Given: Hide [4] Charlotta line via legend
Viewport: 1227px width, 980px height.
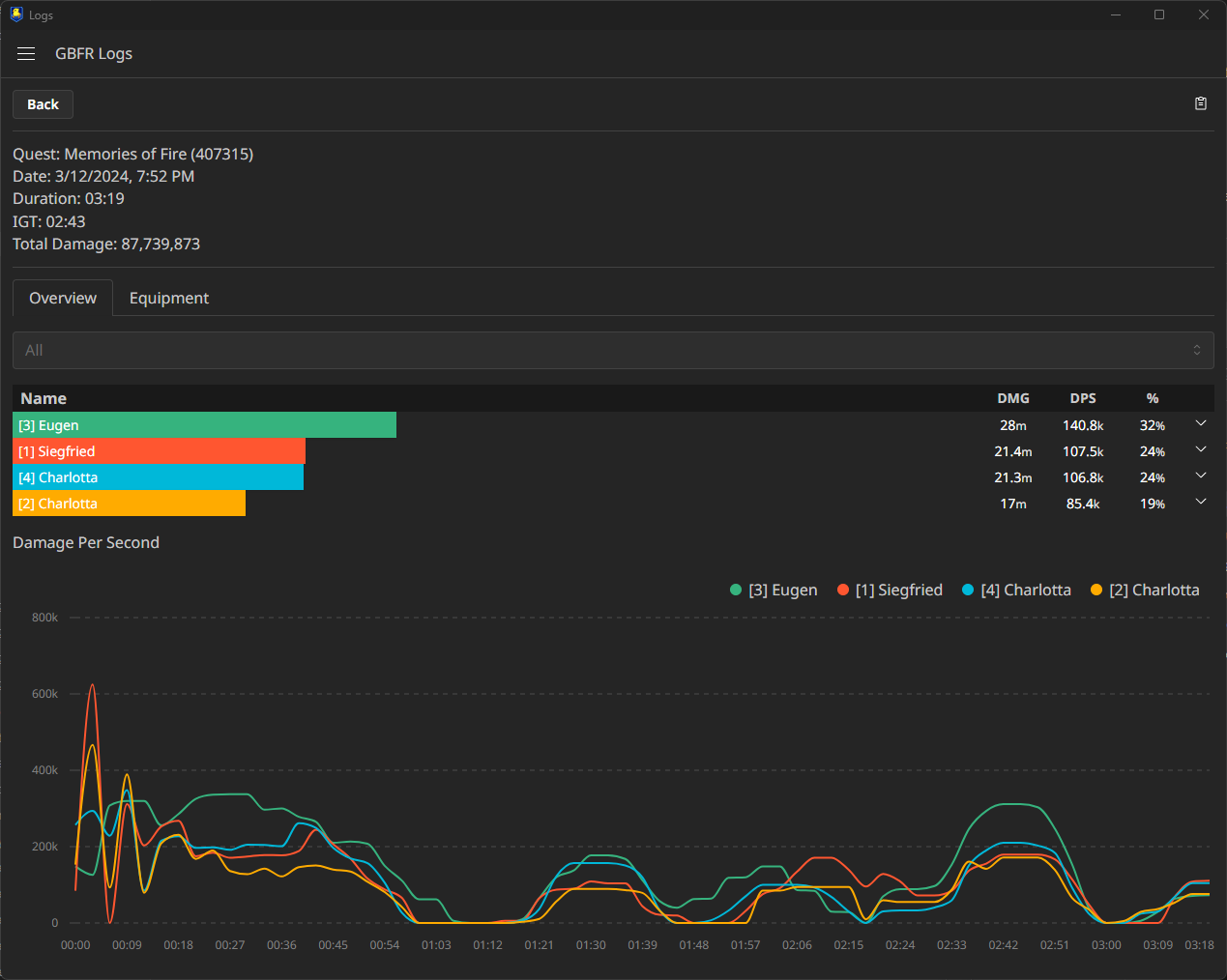Looking at the screenshot, I should (1016, 590).
